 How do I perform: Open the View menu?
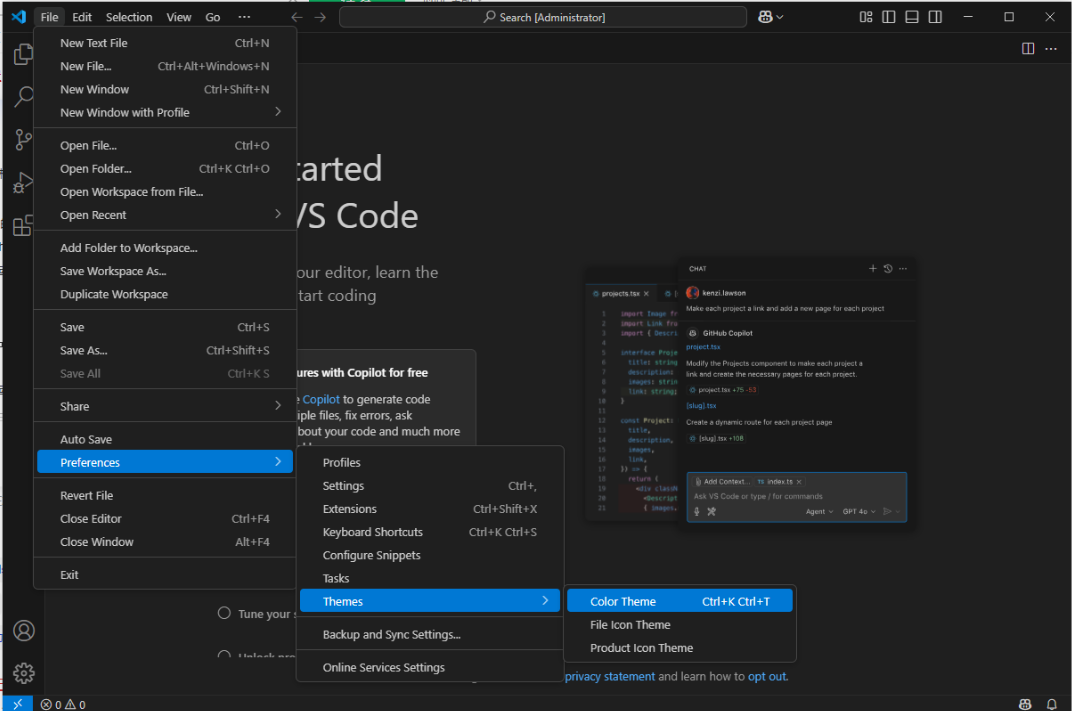point(178,17)
